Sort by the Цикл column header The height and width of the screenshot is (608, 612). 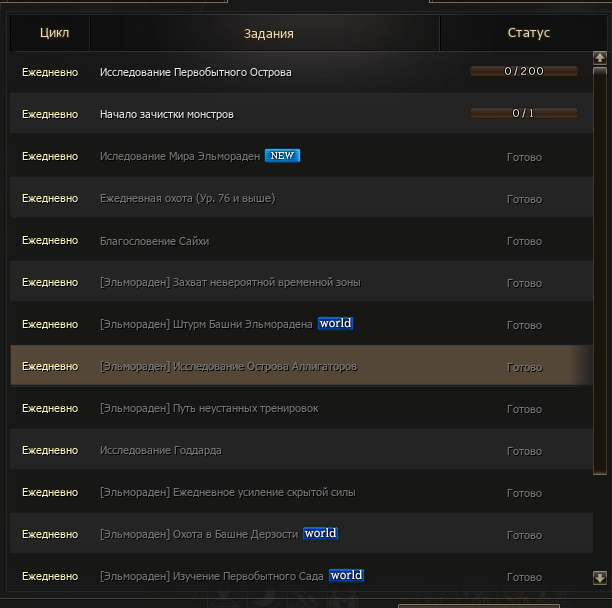coord(54,33)
